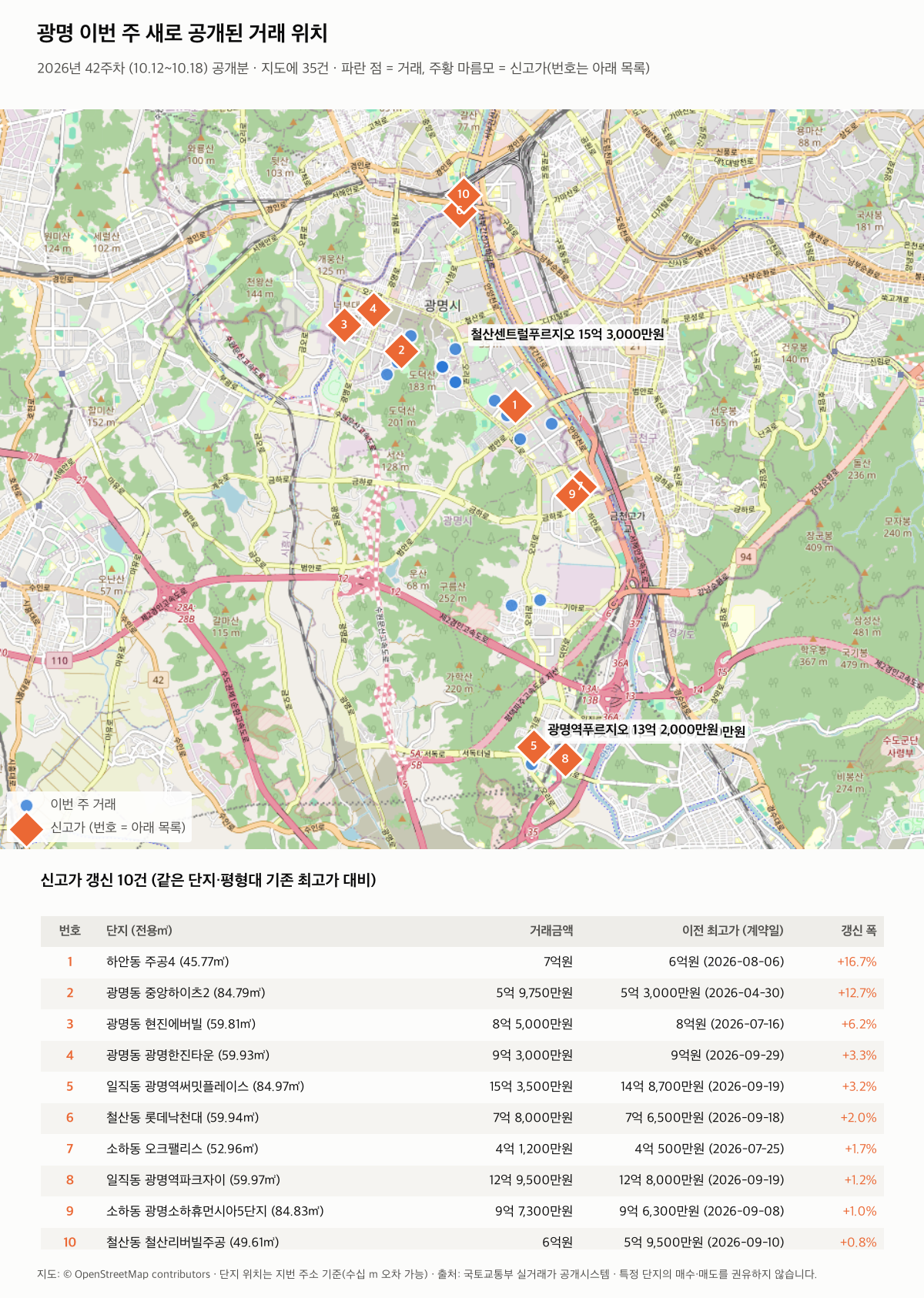The height and width of the screenshot is (1298, 924).
Task: Click the 출처: 국토교통부 실거래가 공개시스템 footer text
Action: 524,1275
